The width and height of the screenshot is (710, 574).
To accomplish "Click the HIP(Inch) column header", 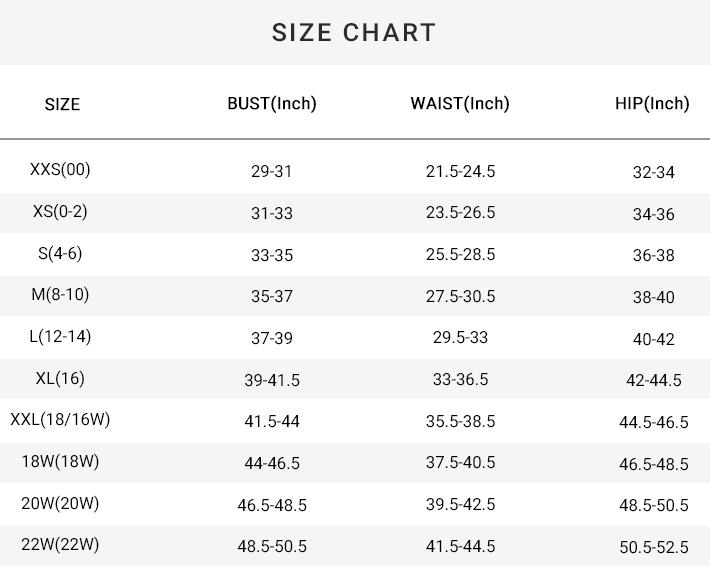I will click(652, 103).
